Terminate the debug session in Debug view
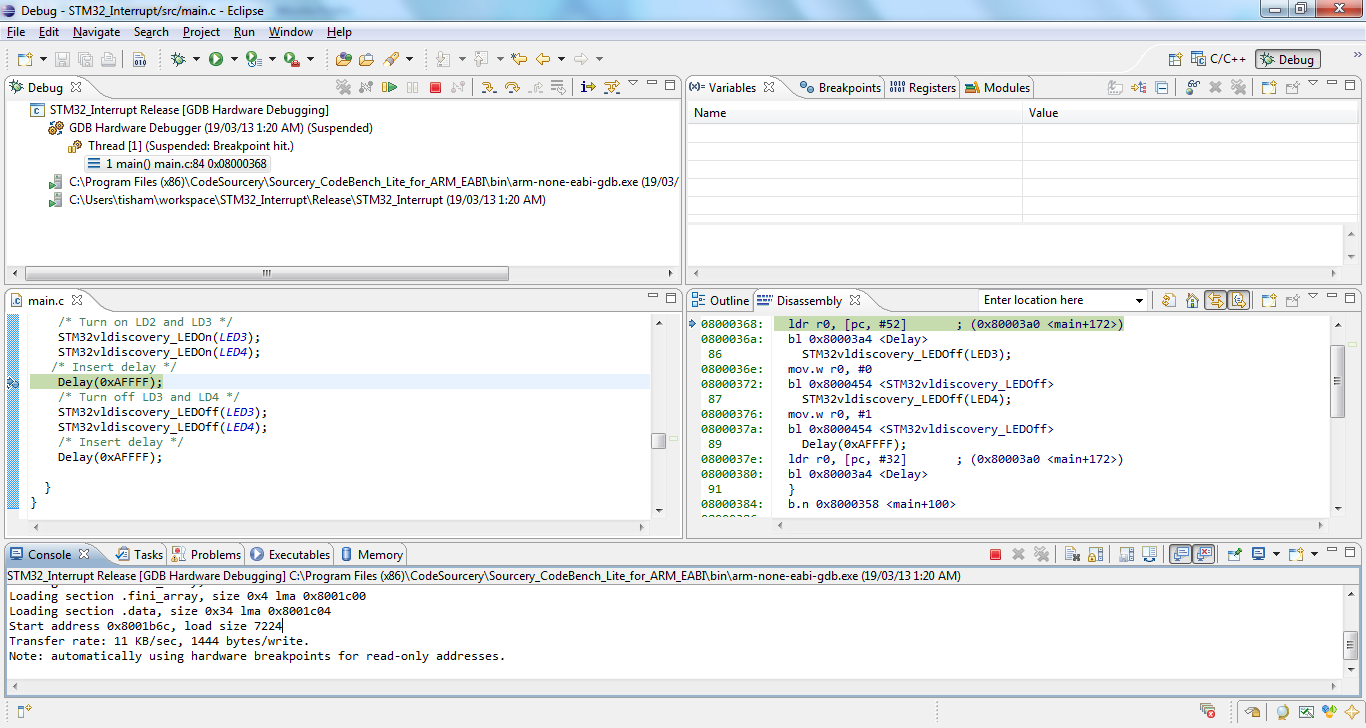The image size is (1366, 728). click(x=435, y=88)
